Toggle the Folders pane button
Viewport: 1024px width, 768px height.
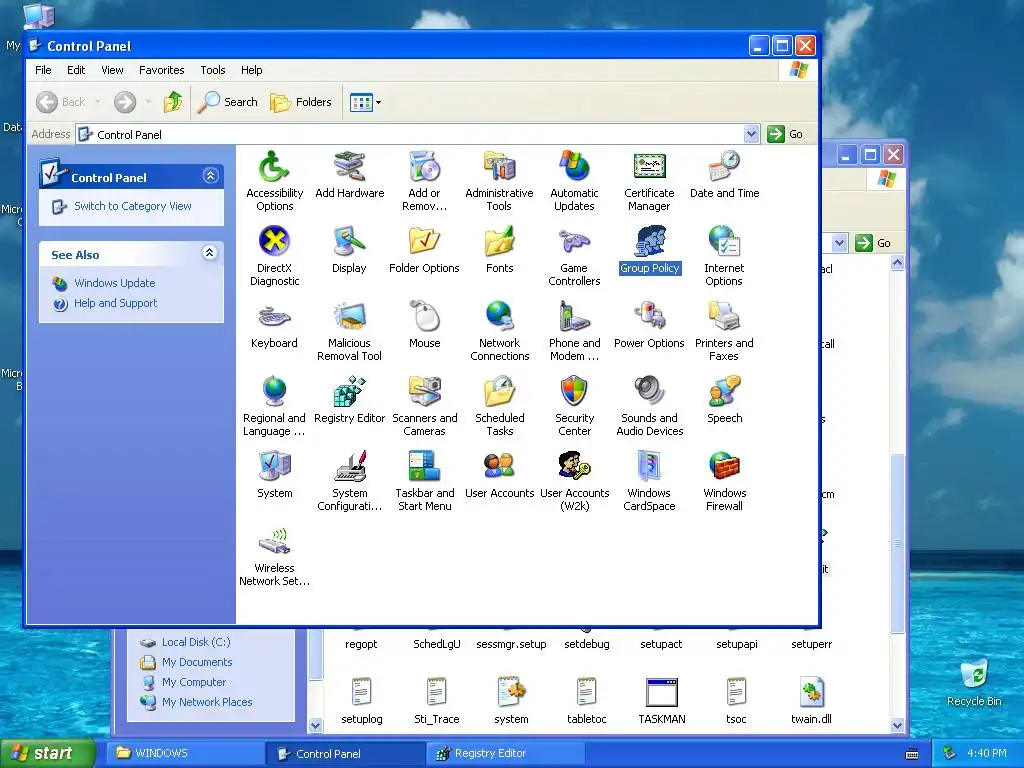(x=301, y=102)
